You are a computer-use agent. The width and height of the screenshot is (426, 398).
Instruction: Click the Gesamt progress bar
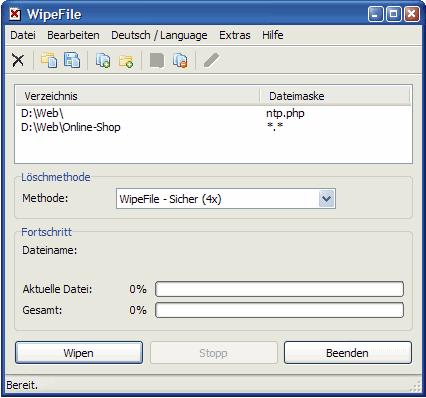[279, 310]
